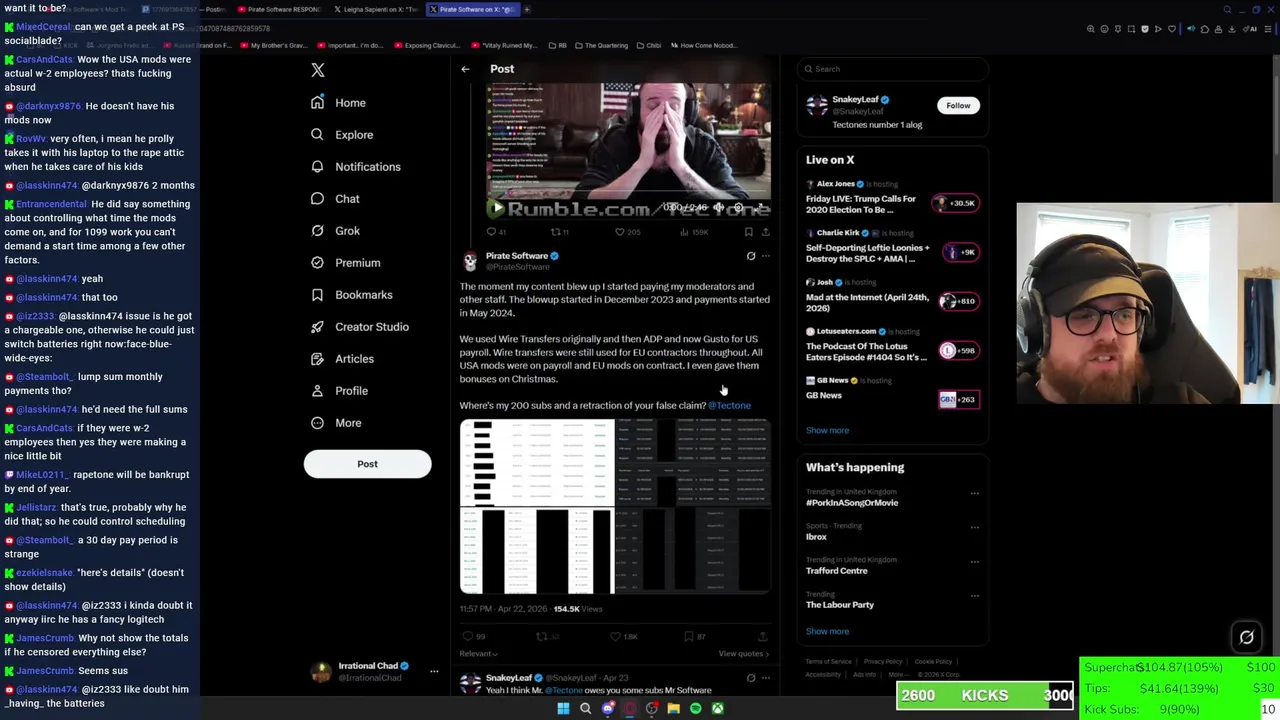
Task: Mute the video volume icon
Action: pos(718,208)
